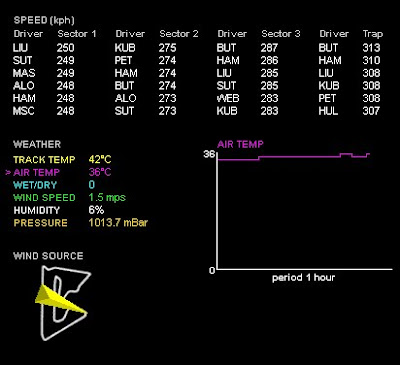Click the Trap column header

tap(373, 34)
